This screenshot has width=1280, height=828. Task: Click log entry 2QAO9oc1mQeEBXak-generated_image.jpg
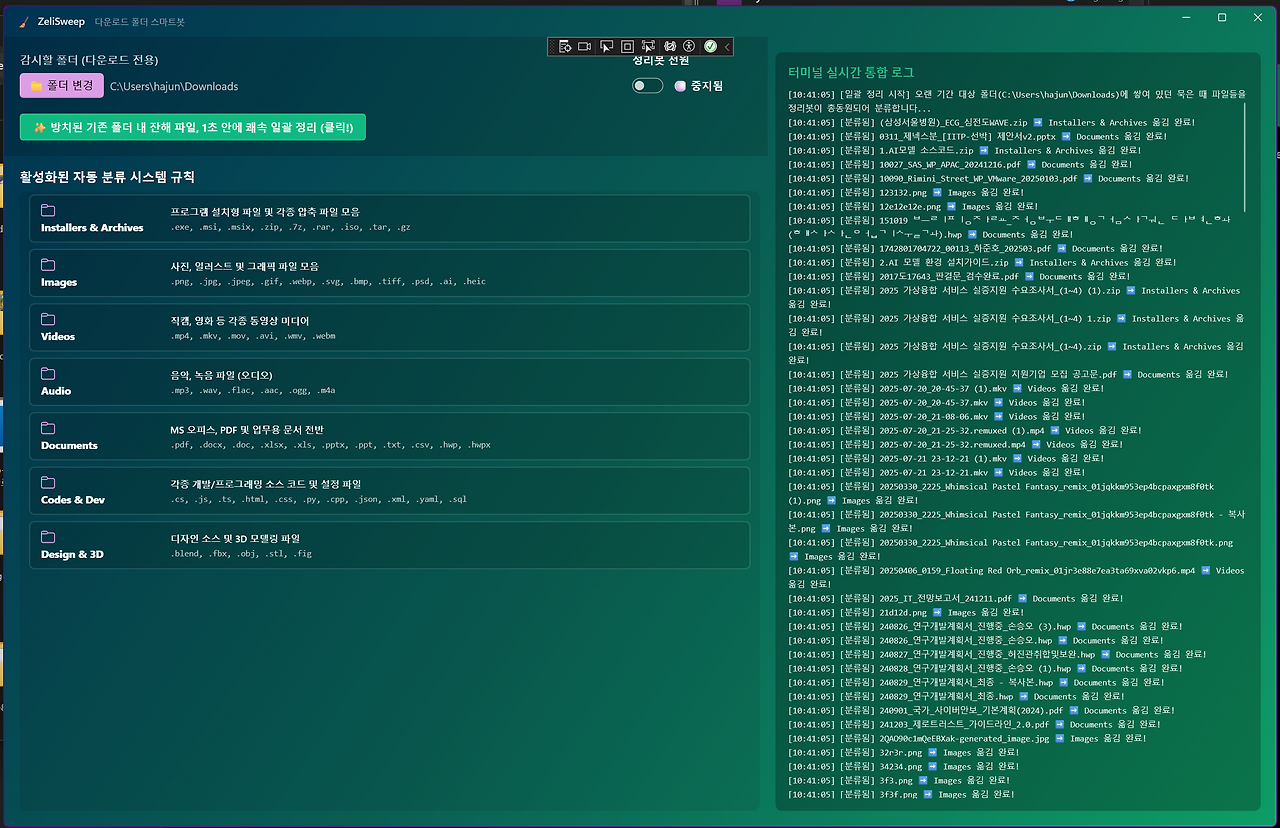coord(967,738)
